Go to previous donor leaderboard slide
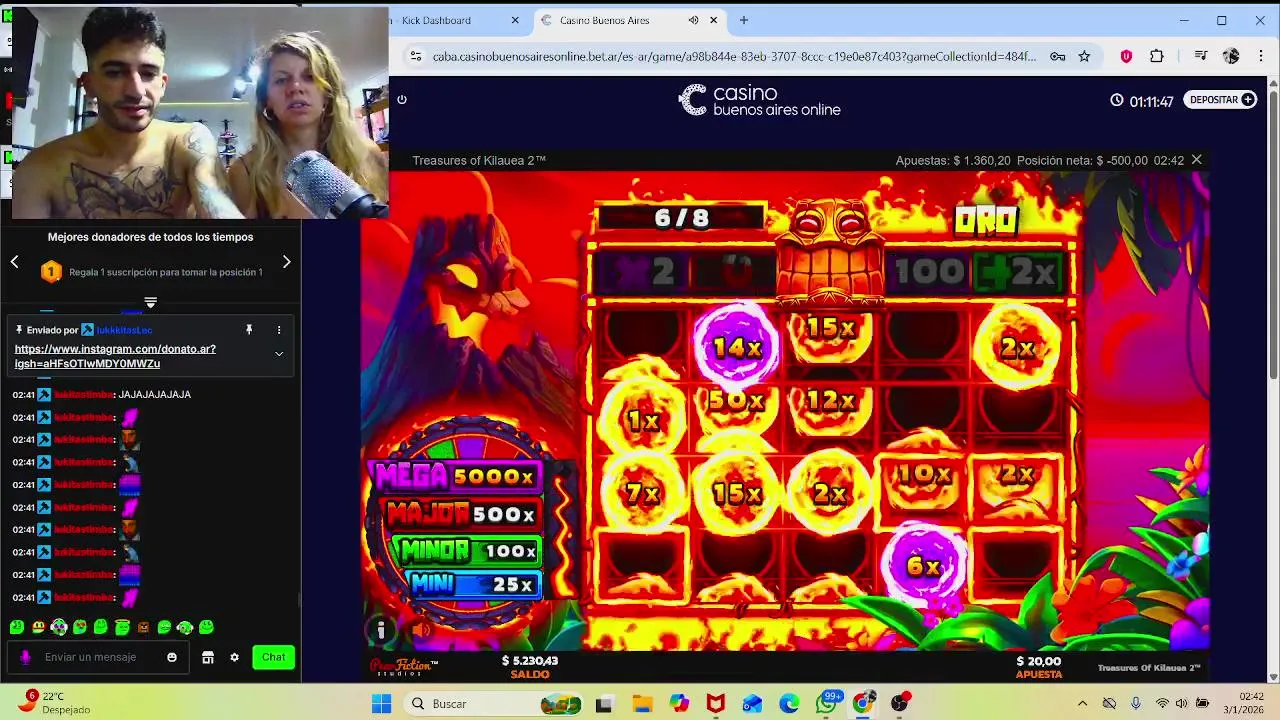 14,262
